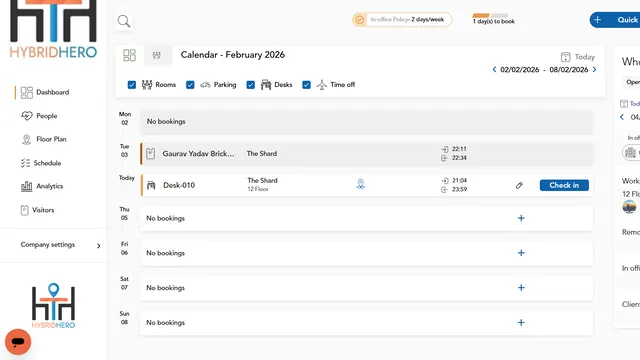Image resolution: width=640 pixels, height=360 pixels.
Task: Click the Mon 02 No bookings row
Action: (367, 122)
